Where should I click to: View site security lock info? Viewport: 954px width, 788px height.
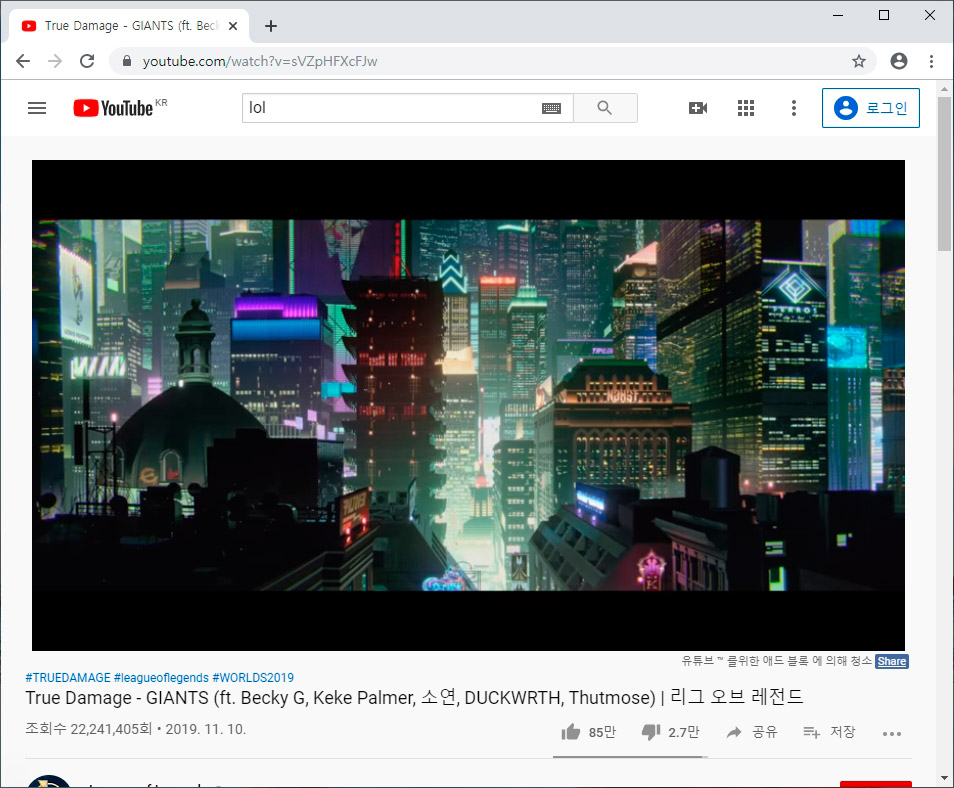tap(127, 61)
